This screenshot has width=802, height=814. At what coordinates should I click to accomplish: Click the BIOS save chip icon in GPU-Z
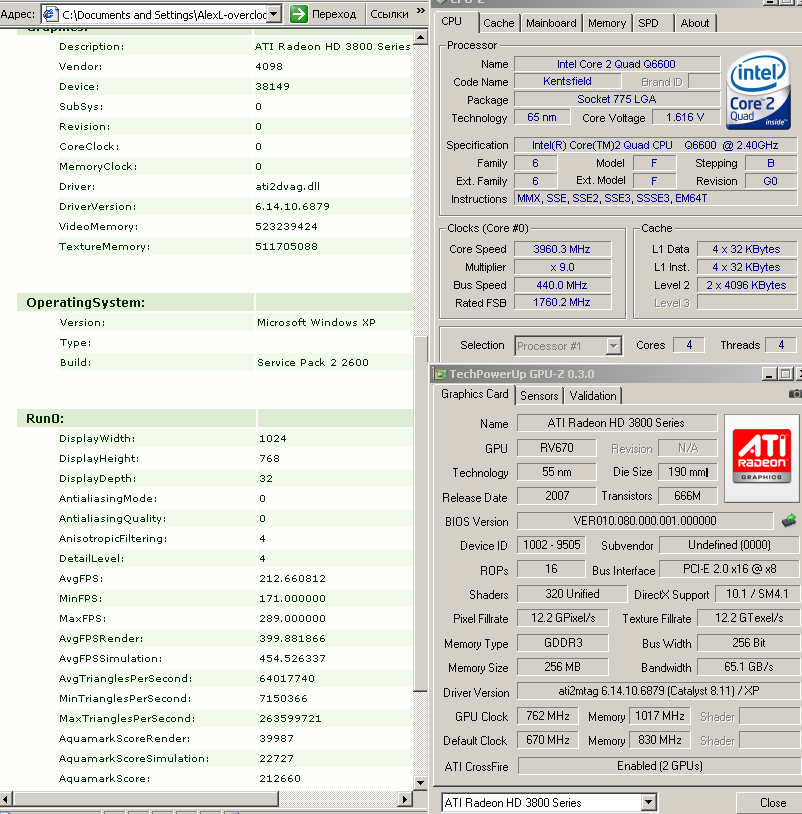coord(789,520)
